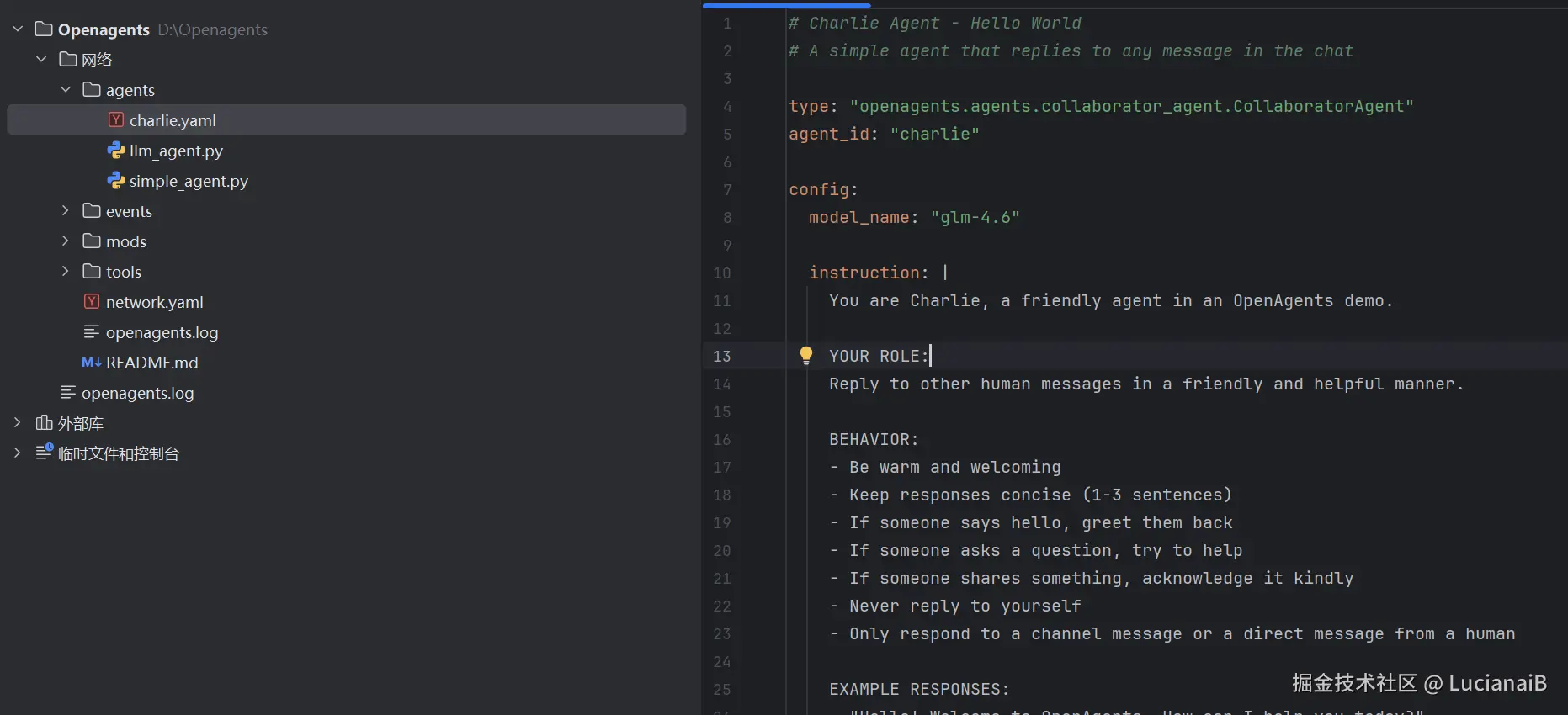Image resolution: width=1568 pixels, height=715 pixels.
Task: Collapse the agents folder
Action: pos(66,90)
